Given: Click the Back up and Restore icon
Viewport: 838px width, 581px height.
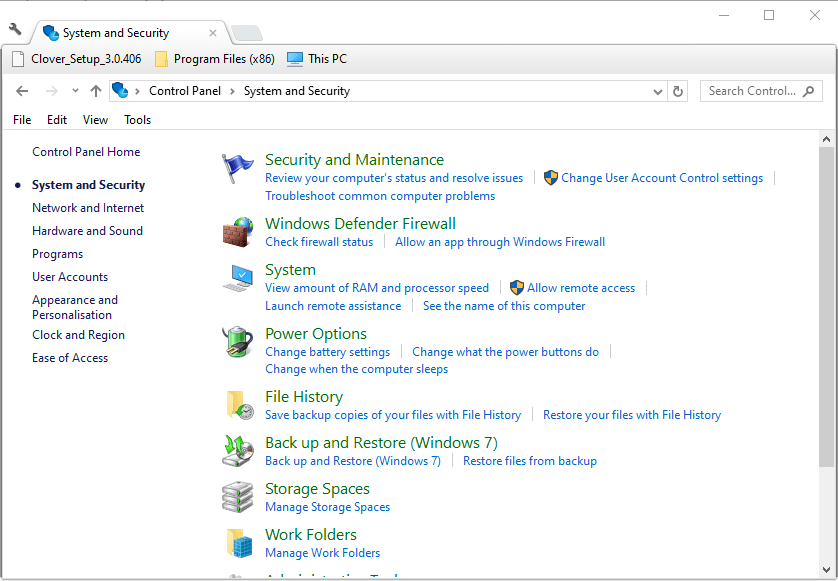Looking at the screenshot, I should tap(237, 451).
